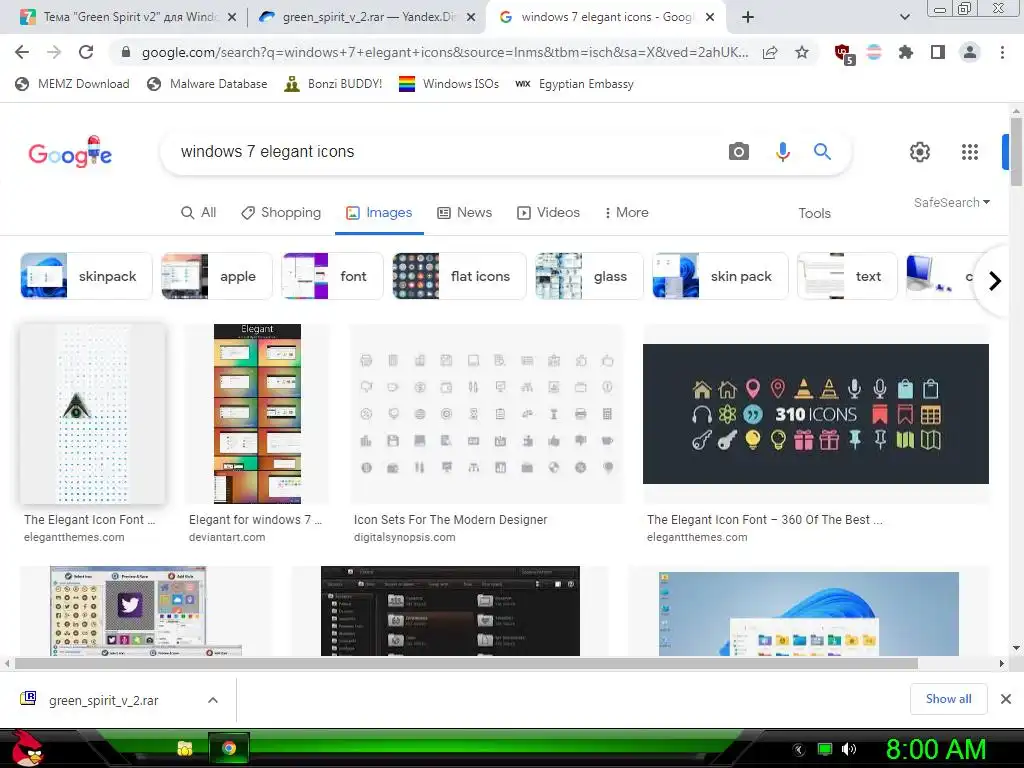Open the Google apps grid
This screenshot has width=1024, height=768.
pyautogui.click(x=970, y=152)
